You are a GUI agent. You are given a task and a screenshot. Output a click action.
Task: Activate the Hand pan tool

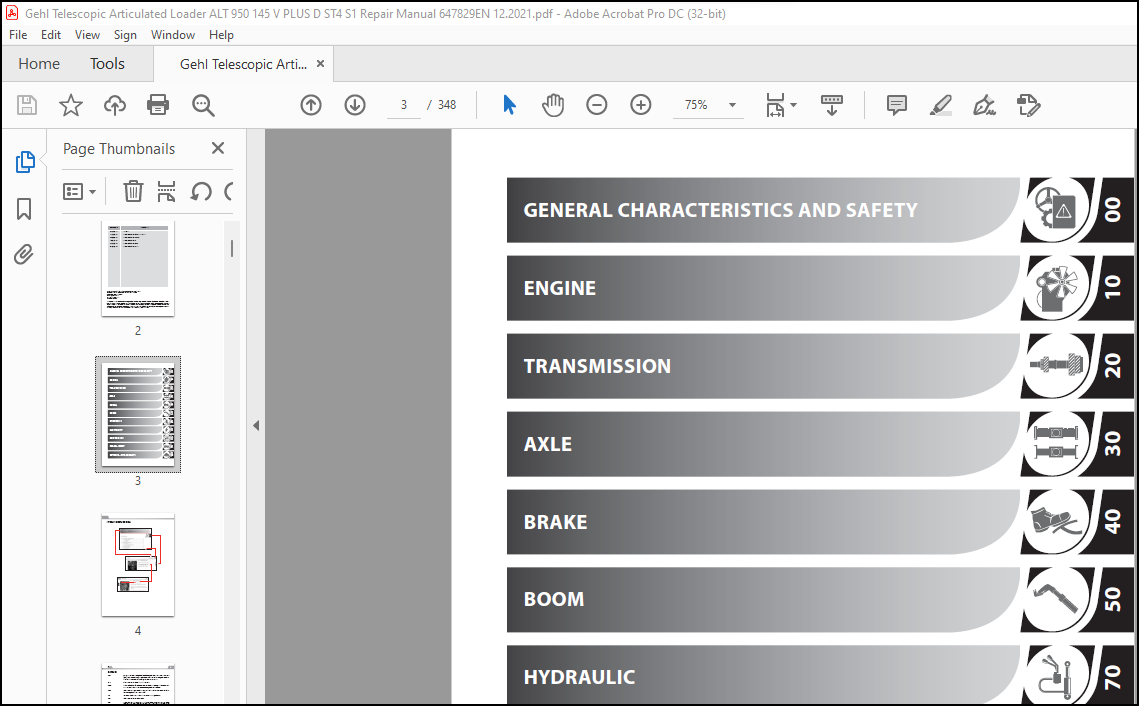click(553, 105)
